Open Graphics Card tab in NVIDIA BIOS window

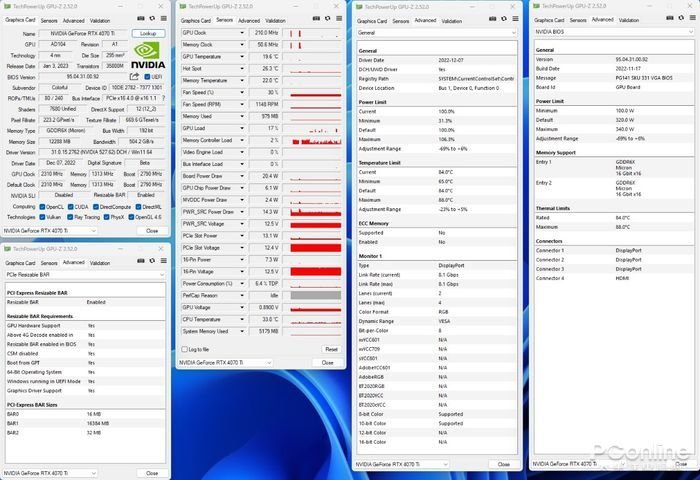point(549,20)
